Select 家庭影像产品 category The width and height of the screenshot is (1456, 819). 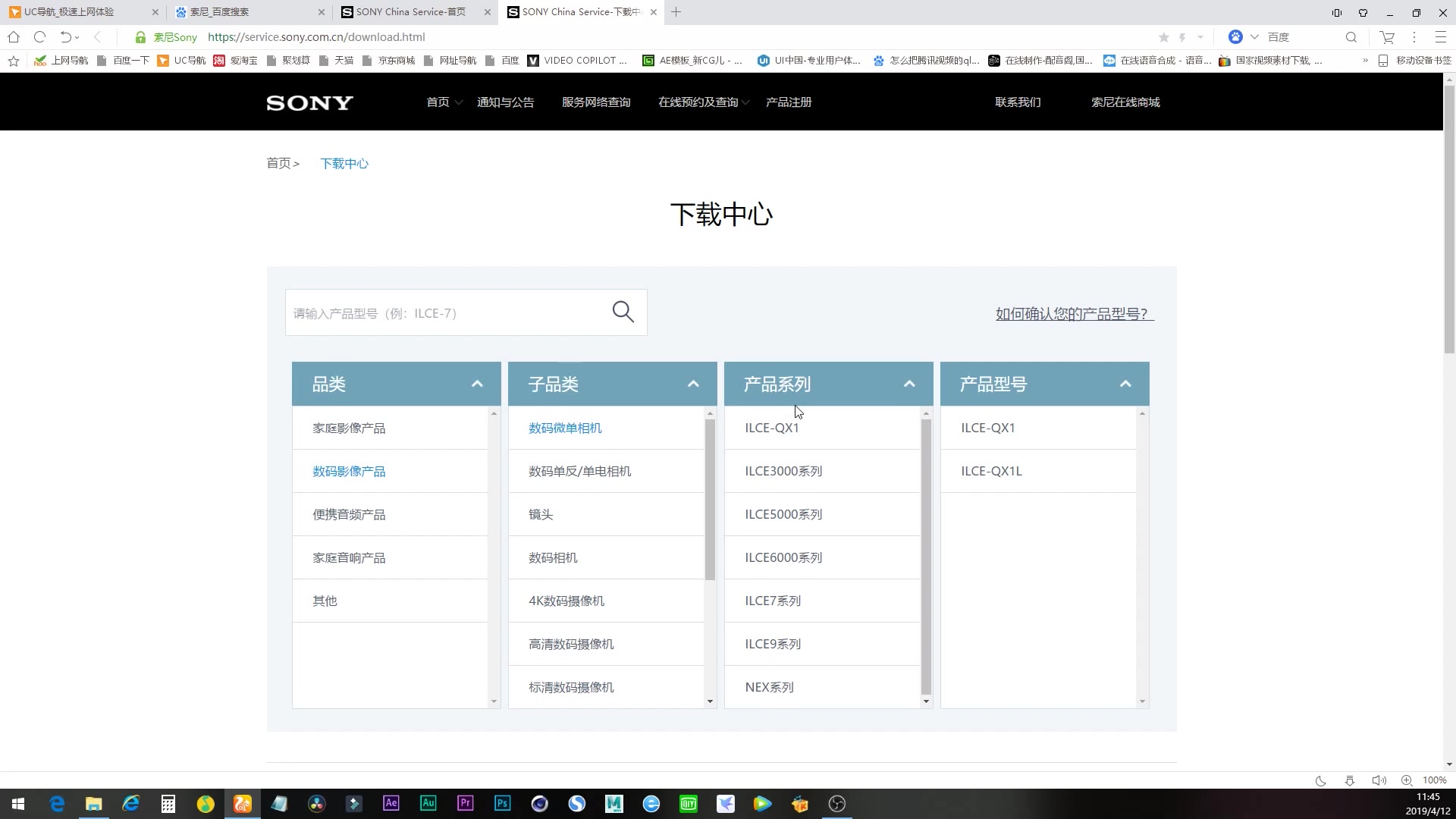[390, 428]
